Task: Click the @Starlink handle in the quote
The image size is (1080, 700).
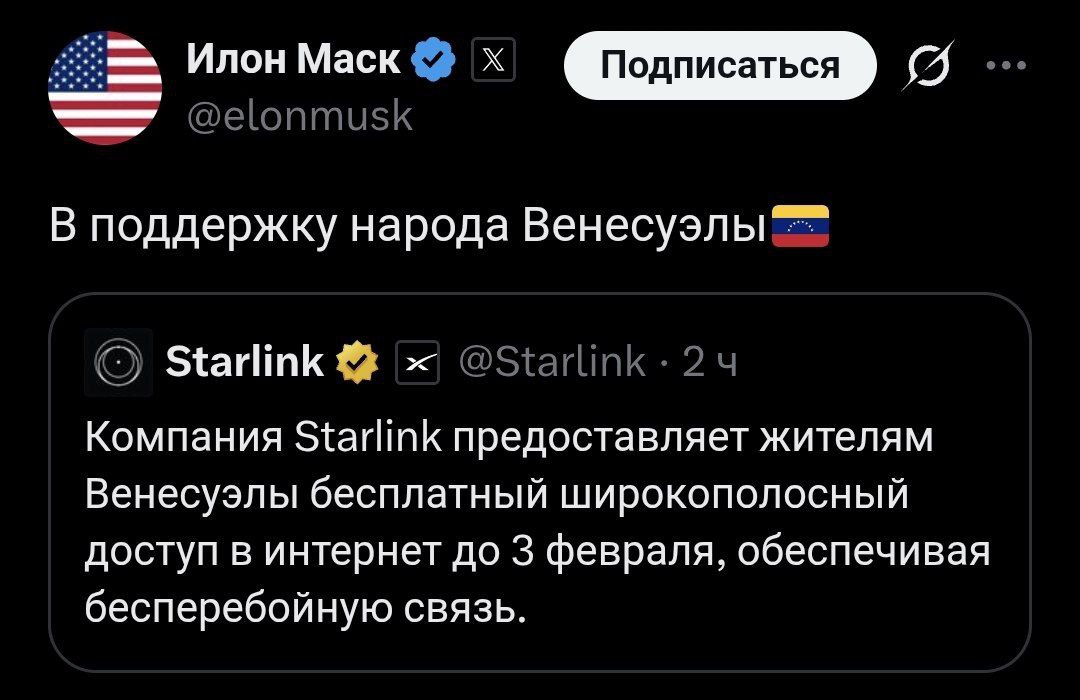Action: (552, 361)
